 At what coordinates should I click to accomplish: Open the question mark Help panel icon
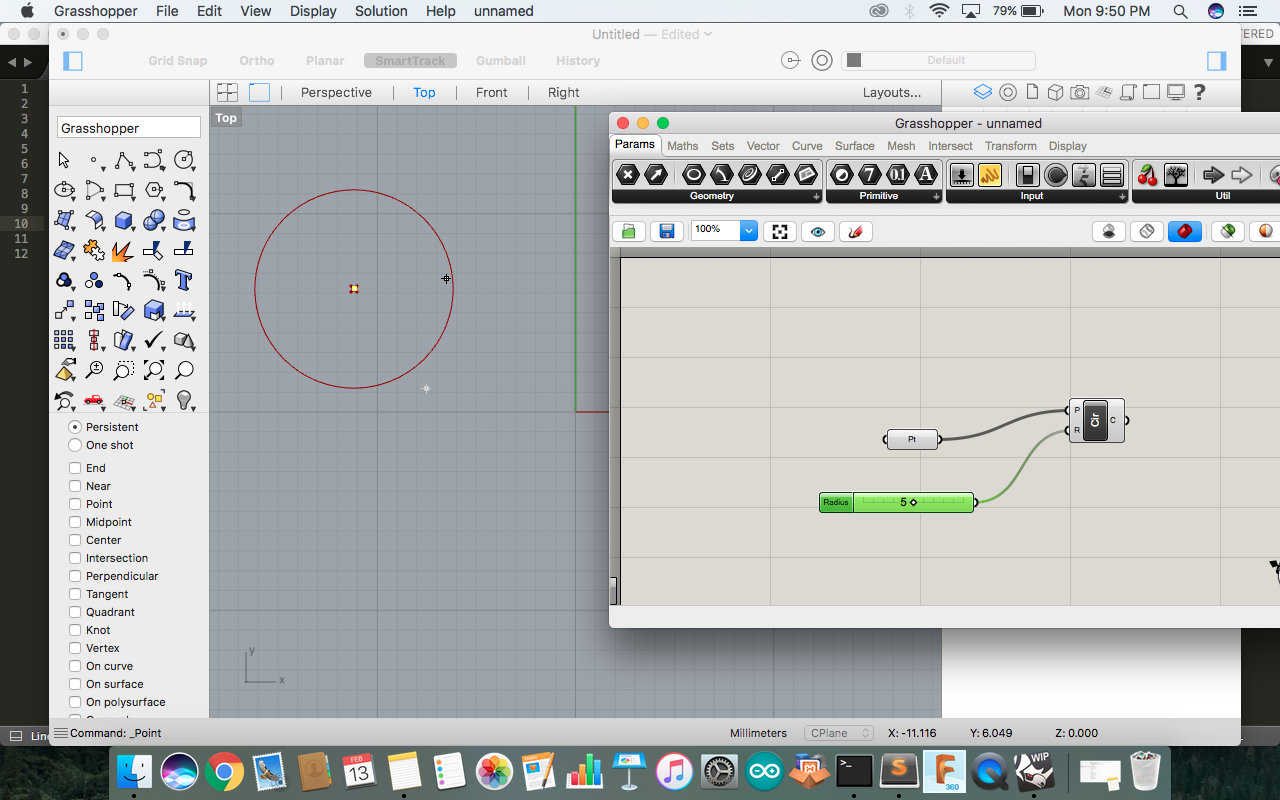point(1200,92)
